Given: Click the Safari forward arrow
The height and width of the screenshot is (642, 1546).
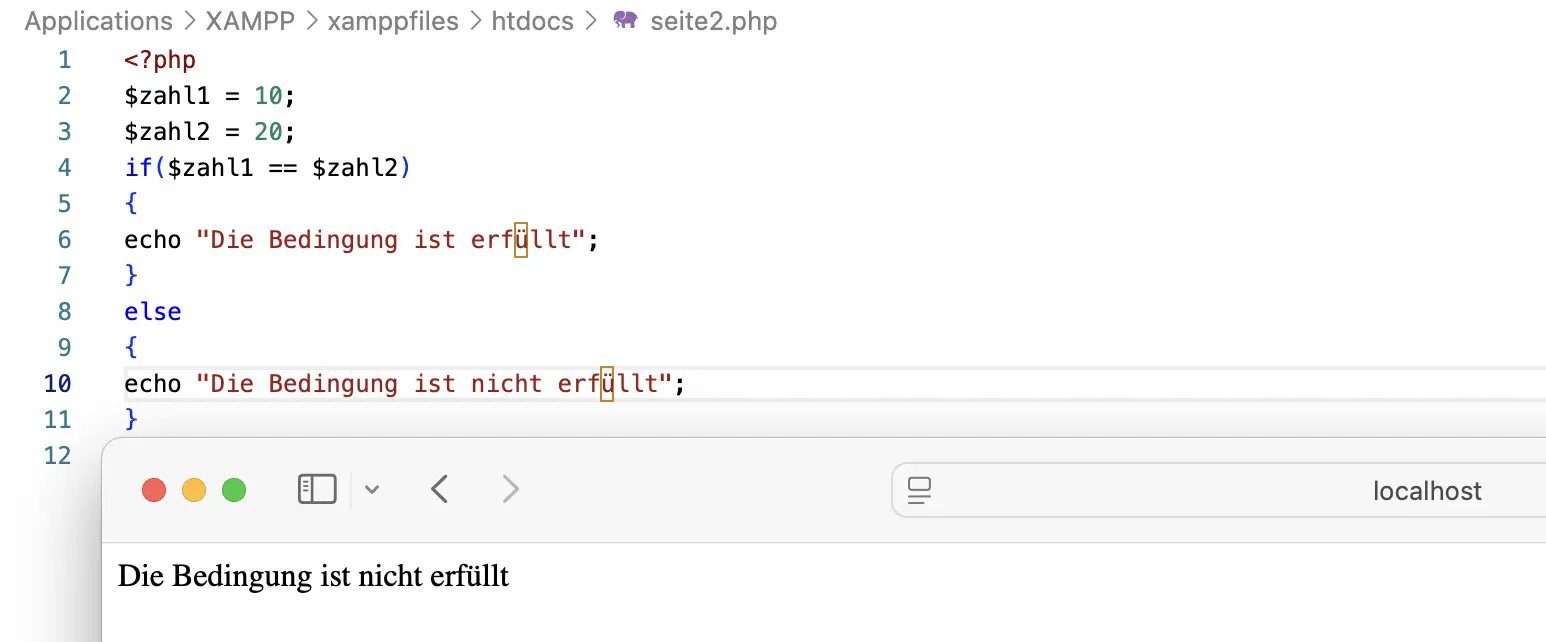Looking at the screenshot, I should pyautogui.click(x=510, y=489).
